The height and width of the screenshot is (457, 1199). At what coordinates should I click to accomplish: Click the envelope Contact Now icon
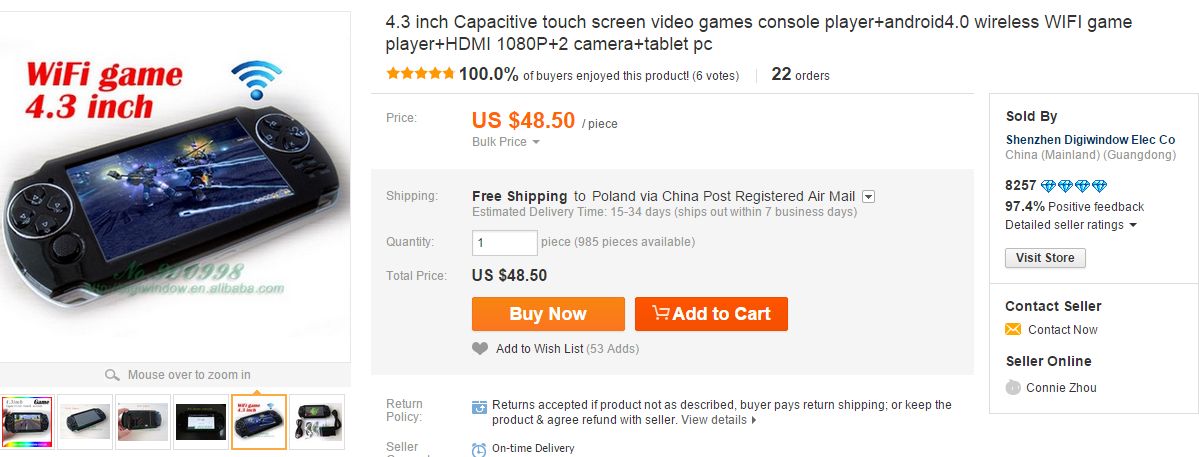click(x=1013, y=330)
